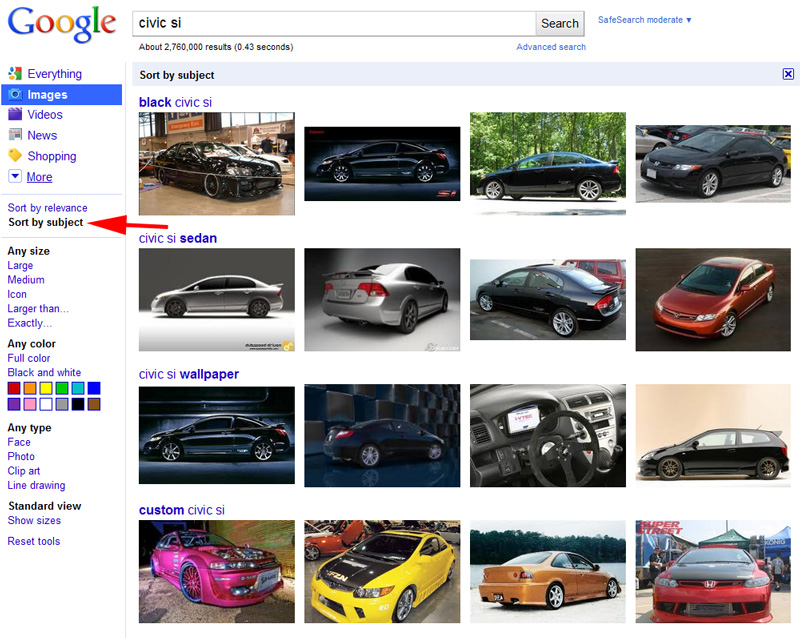
Task: Switch to Sort by relevance
Action: point(47,208)
